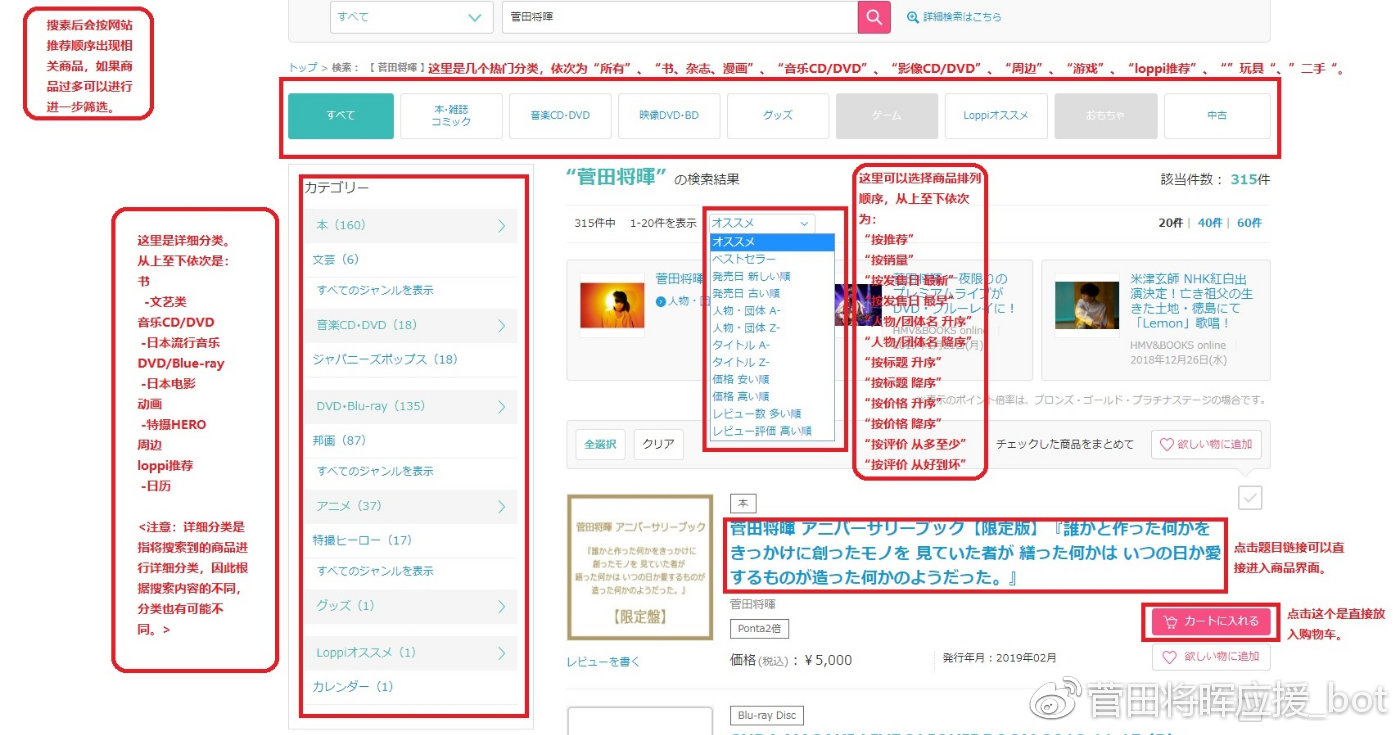Viewport: 1400px width, 735px height.
Task: Click the 該当件数：315件 count
Action: (1215, 180)
